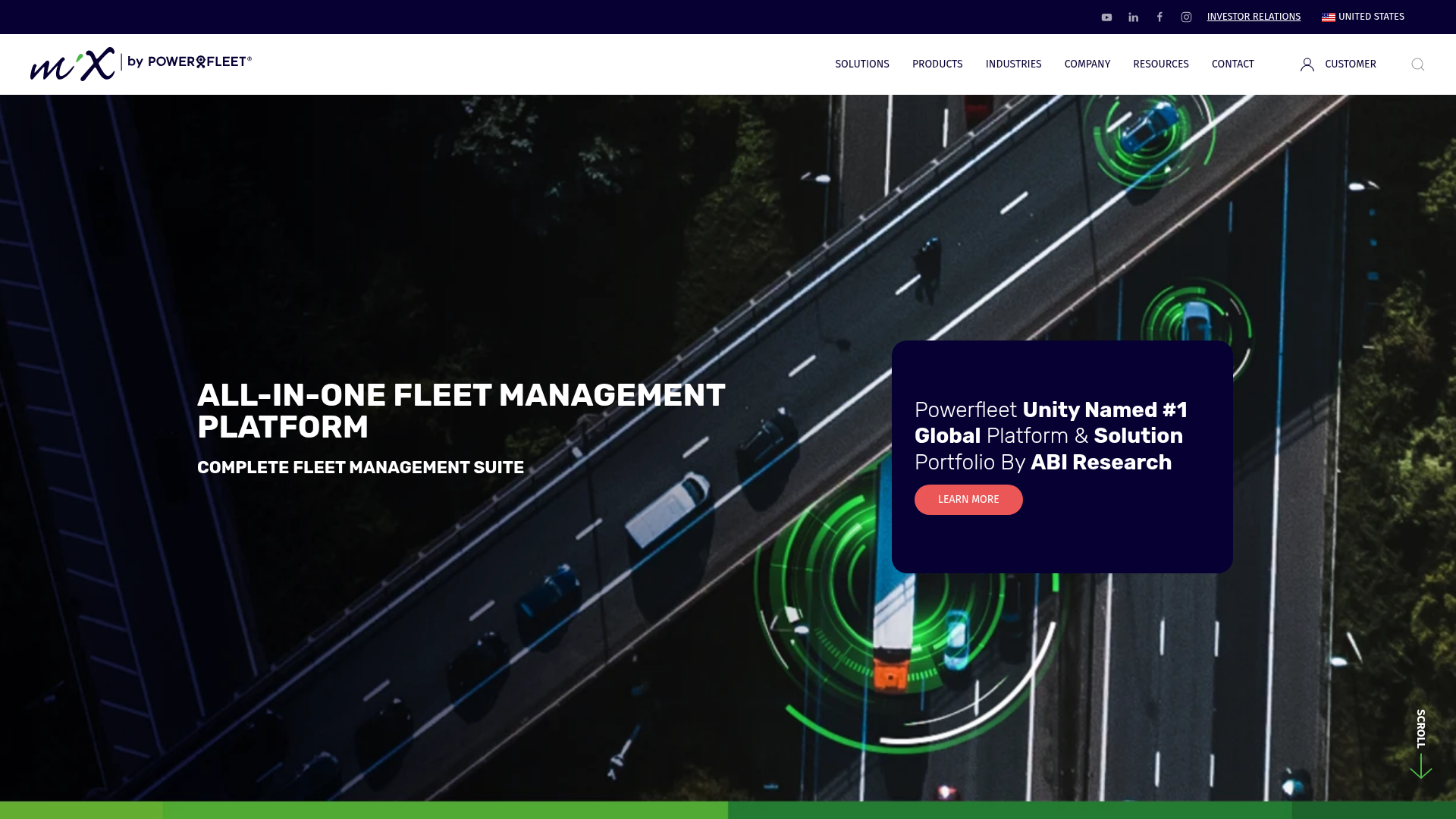Screen dimensions: 1456x819
Task: Click the LEARN MORE button
Action: (x=968, y=500)
